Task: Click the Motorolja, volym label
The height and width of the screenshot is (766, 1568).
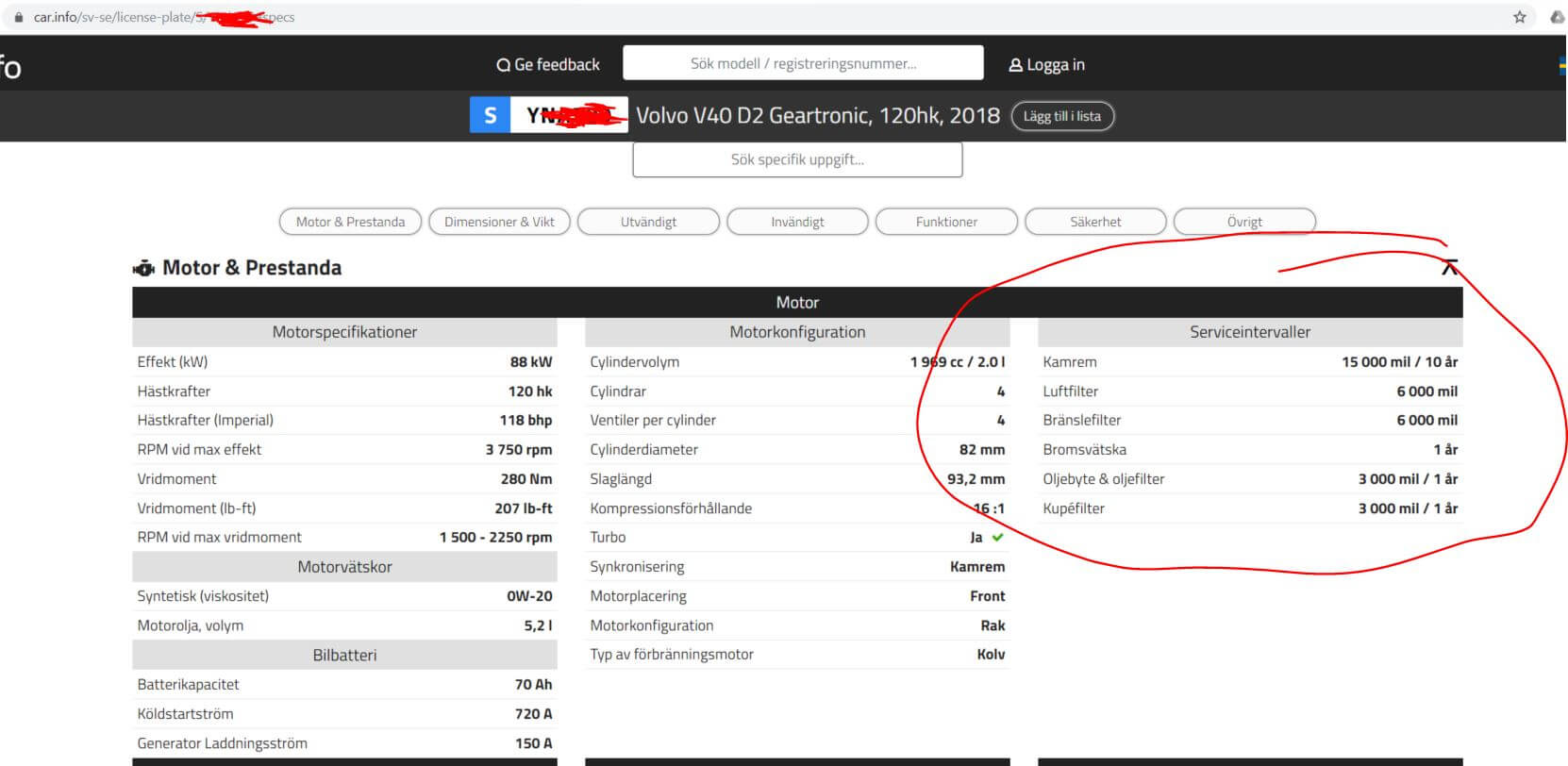Action: click(x=191, y=625)
